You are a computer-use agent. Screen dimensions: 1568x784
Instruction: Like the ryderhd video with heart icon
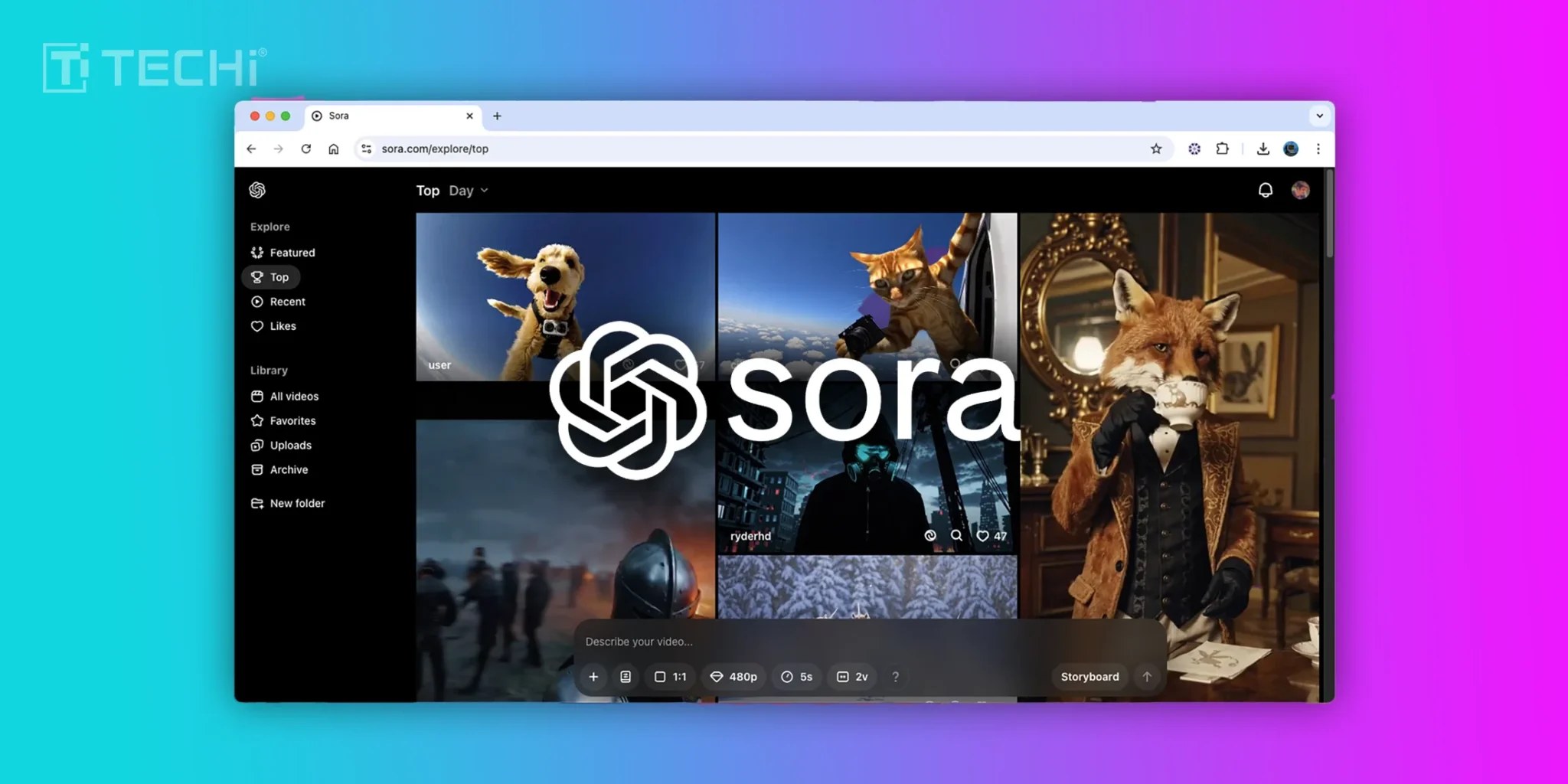[x=982, y=536]
